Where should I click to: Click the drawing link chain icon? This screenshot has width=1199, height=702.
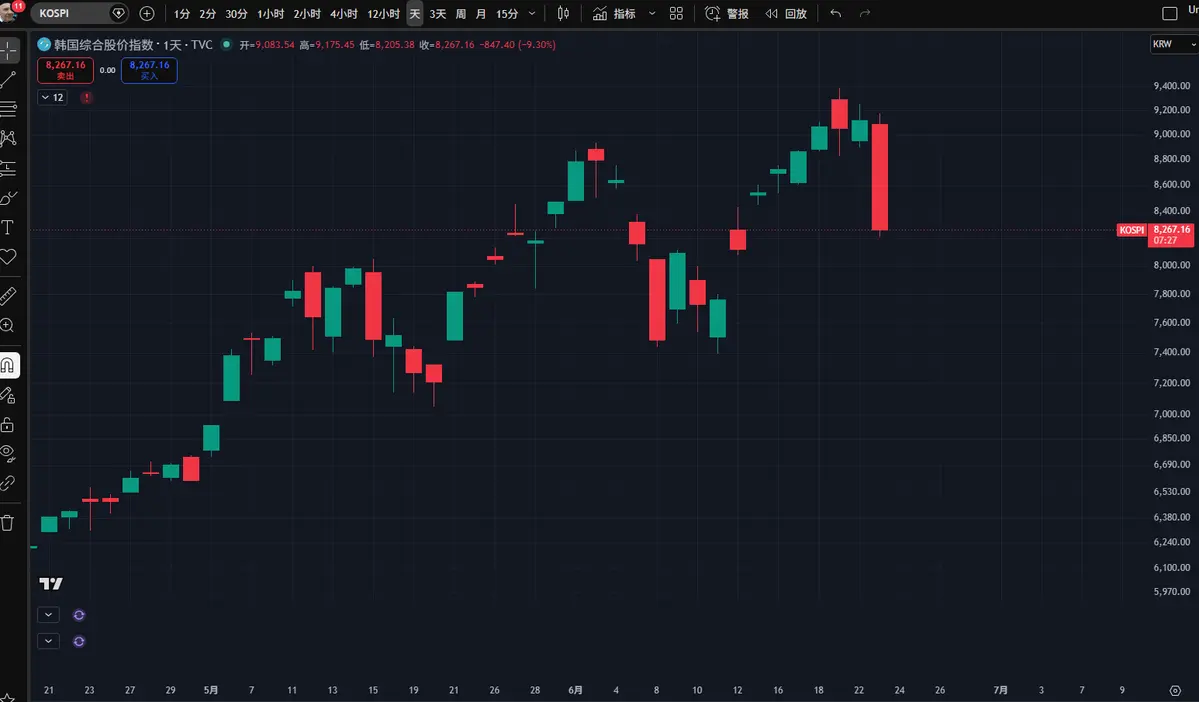[x=8, y=483]
